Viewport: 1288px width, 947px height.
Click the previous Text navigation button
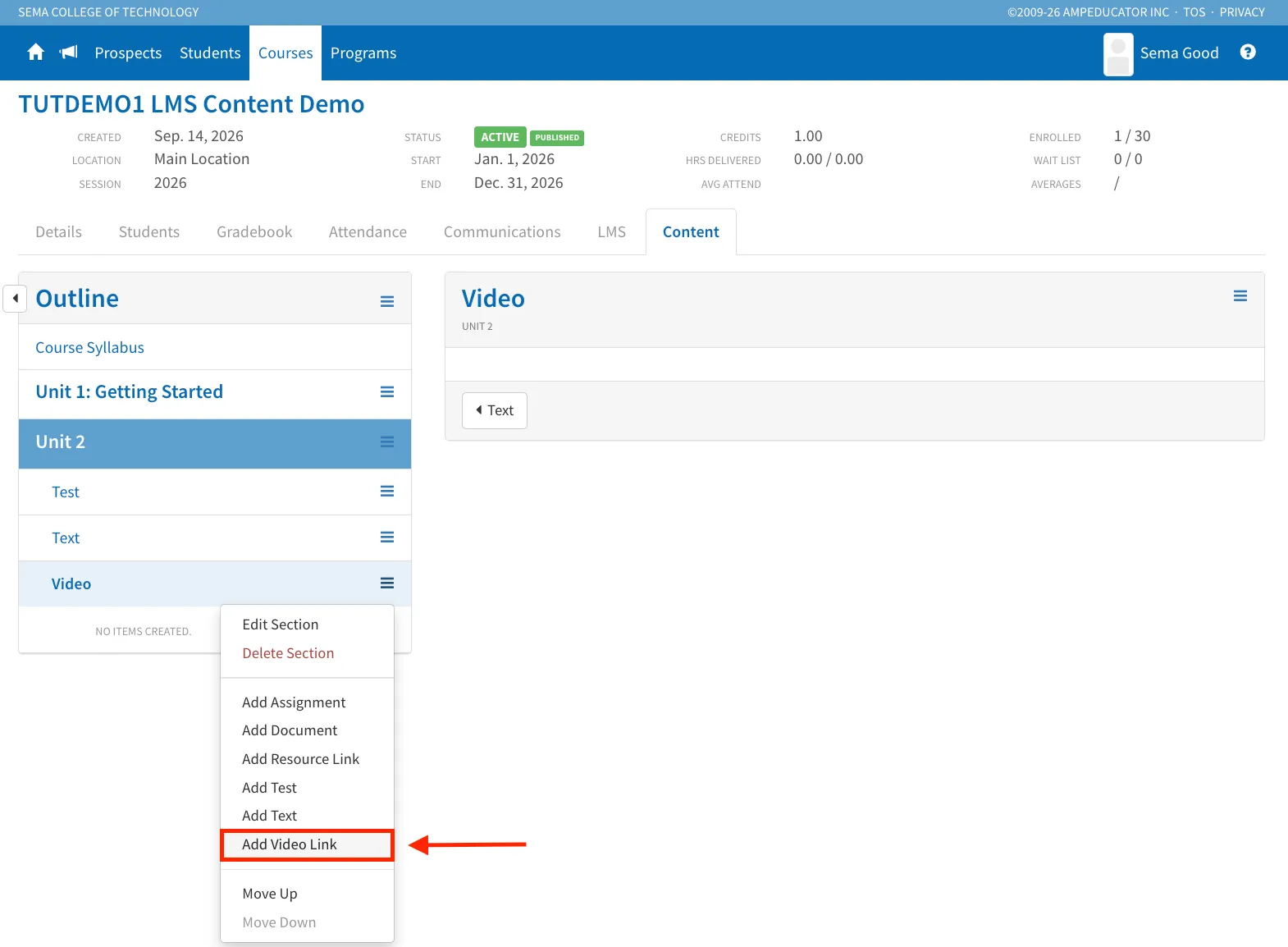tap(495, 410)
